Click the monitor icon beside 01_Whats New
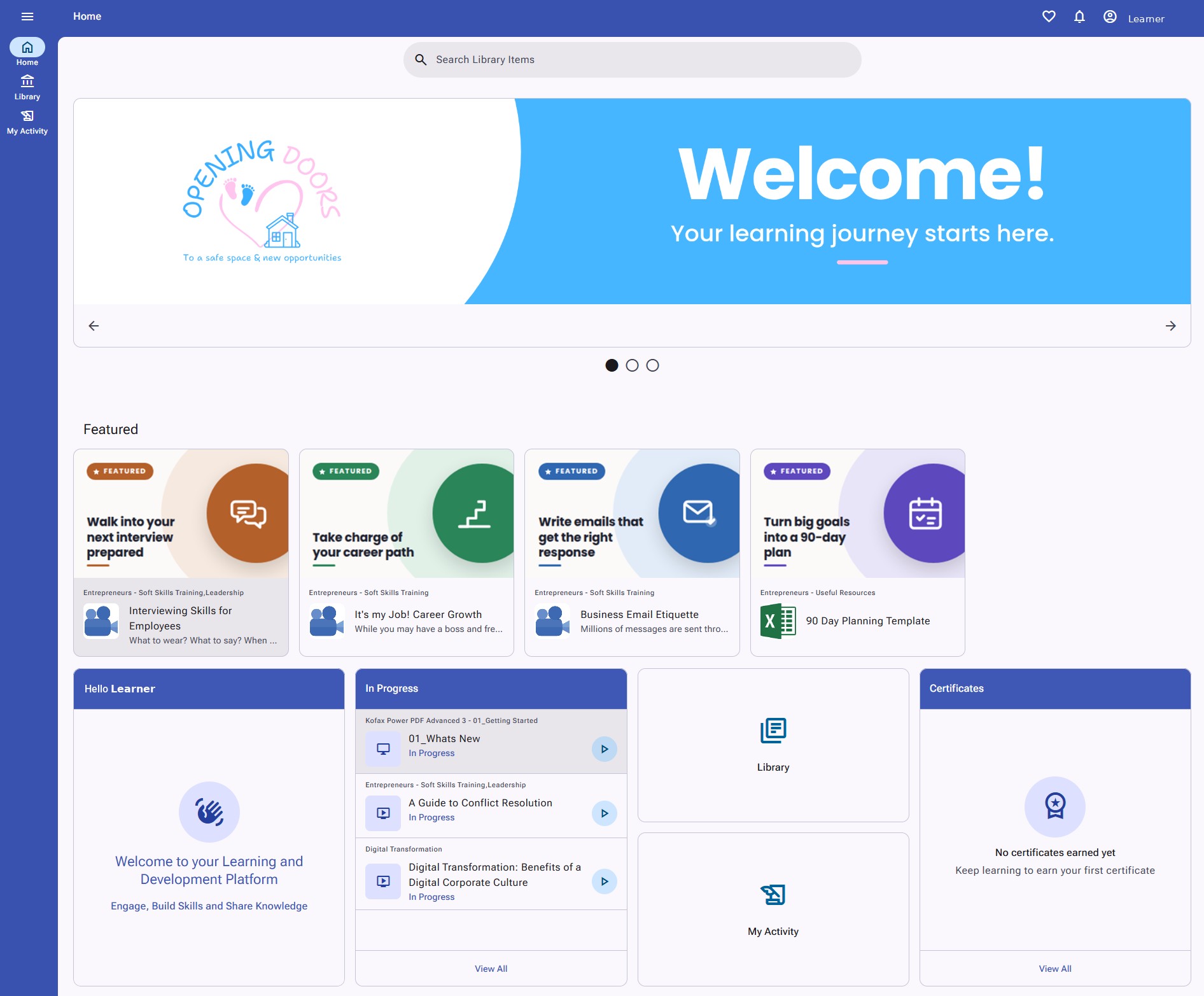Viewport: 1204px width, 996px height. pos(383,749)
